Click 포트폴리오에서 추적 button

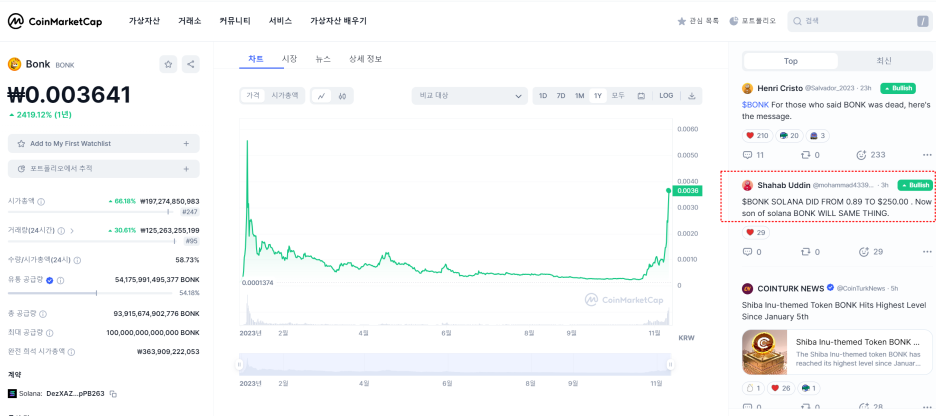(103, 169)
